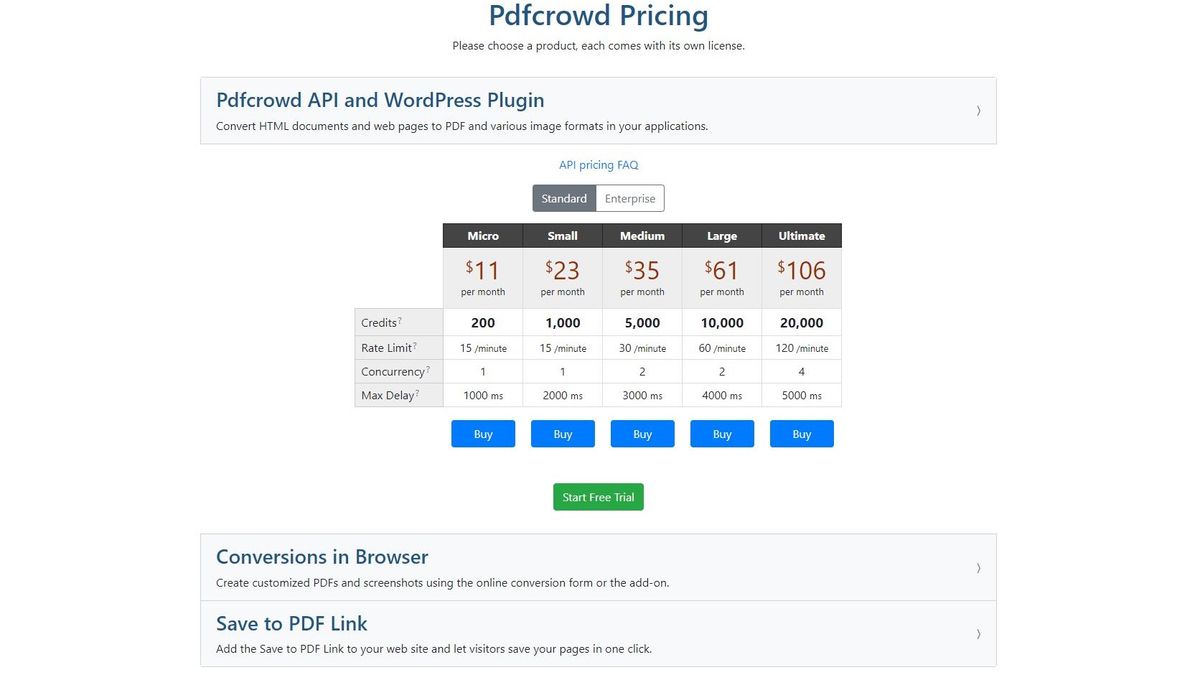Click the Ultimate plan price of $106
This screenshot has width=1200, height=675.
click(801, 269)
